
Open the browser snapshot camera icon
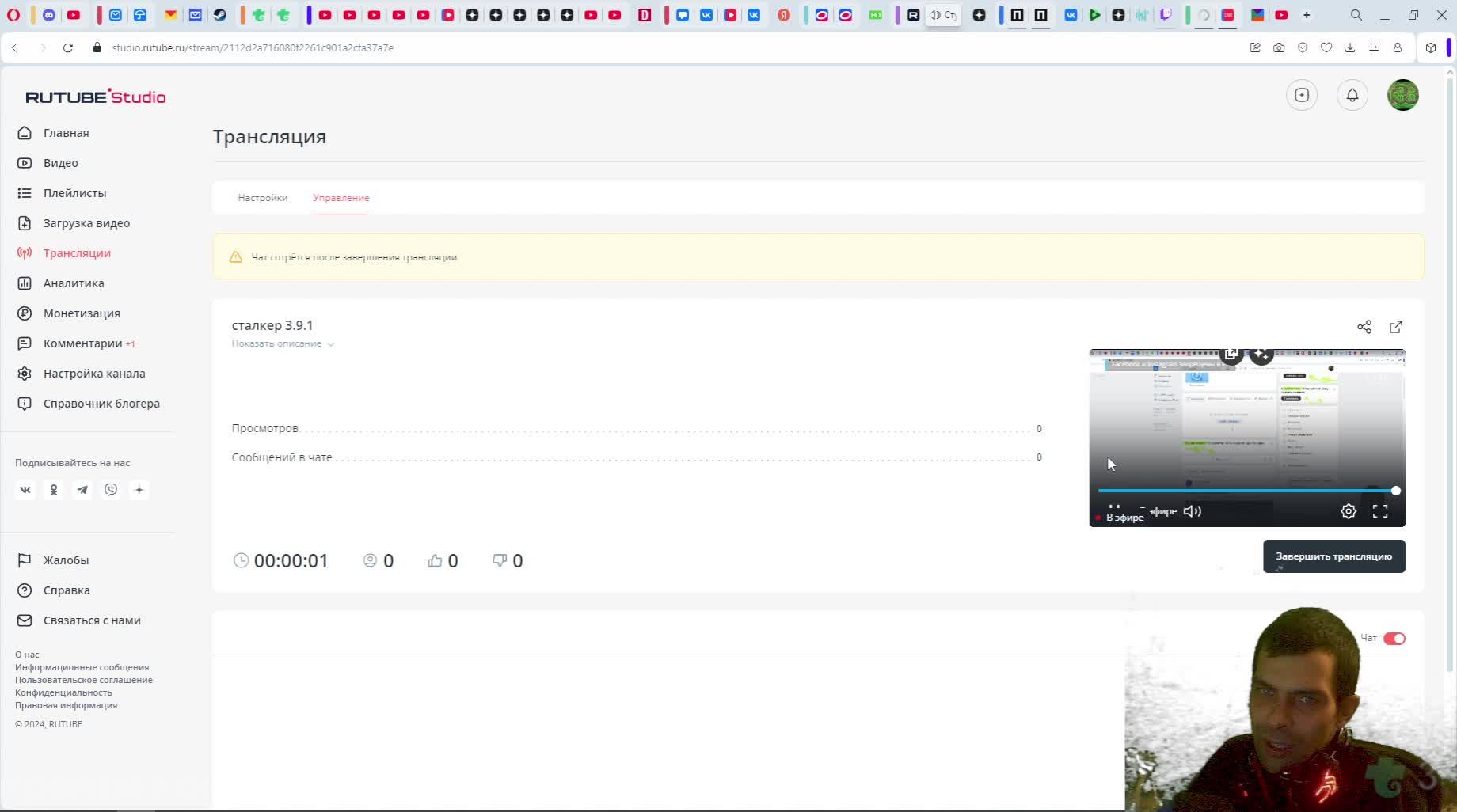pyautogui.click(x=1279, y=48)
